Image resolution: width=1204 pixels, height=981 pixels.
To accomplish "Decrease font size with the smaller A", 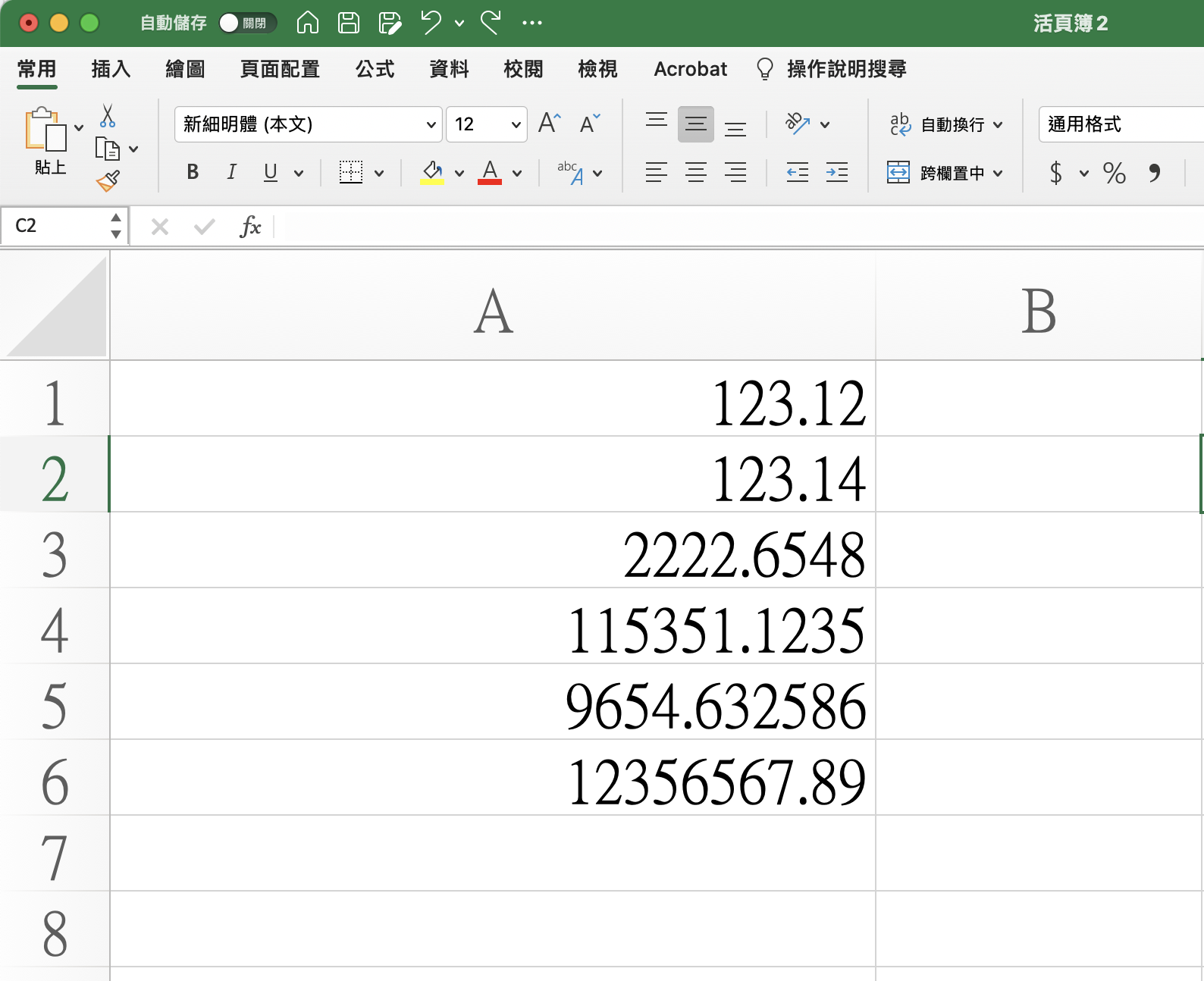I will (x=589, y=123).
